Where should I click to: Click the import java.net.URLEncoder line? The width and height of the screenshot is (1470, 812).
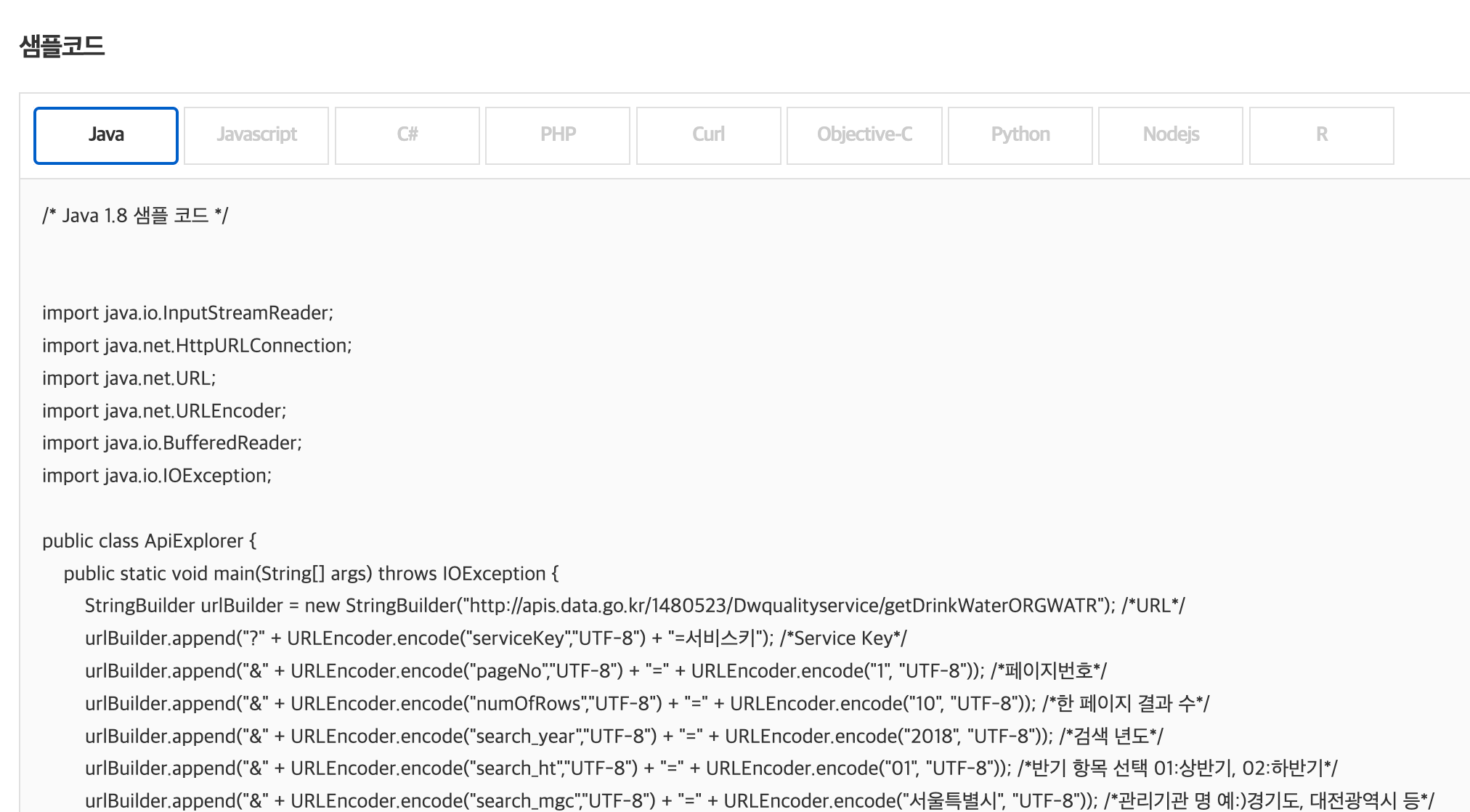click(x=164, y=411)
